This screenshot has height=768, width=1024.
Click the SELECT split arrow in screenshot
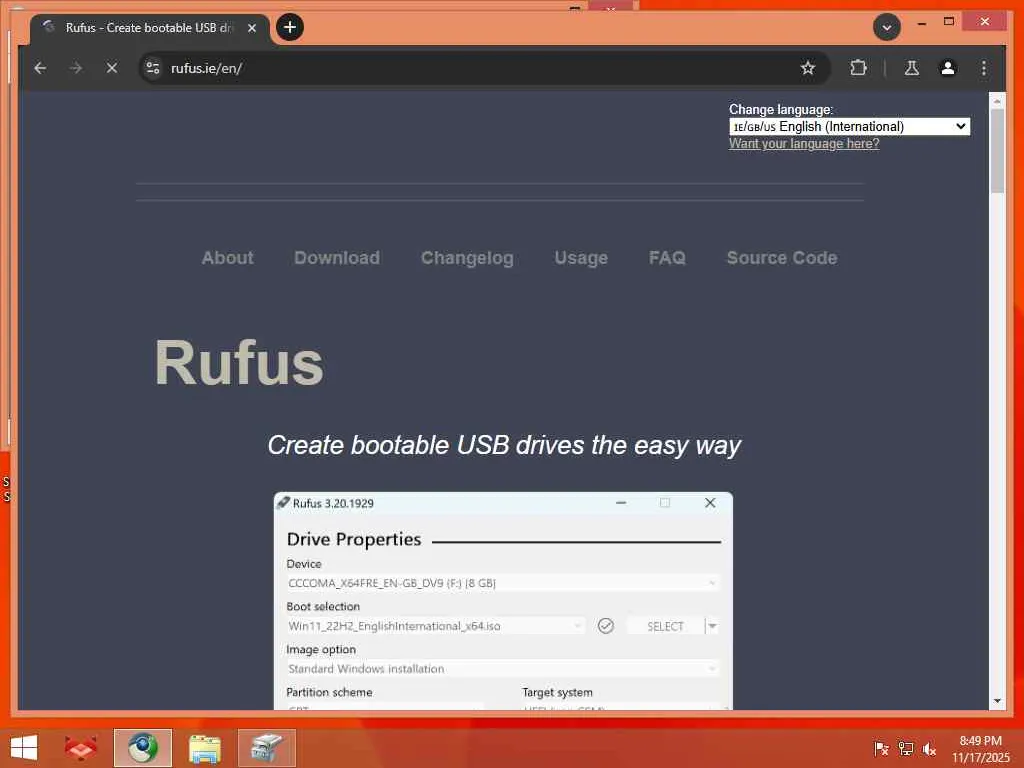pos(712,626)
